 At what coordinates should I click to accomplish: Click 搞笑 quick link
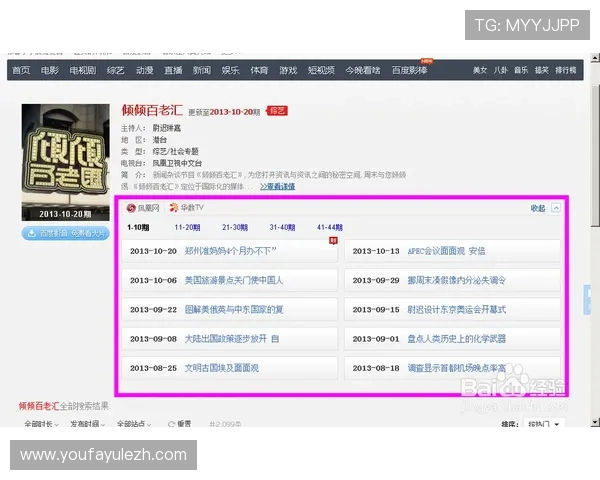[542, 70]
